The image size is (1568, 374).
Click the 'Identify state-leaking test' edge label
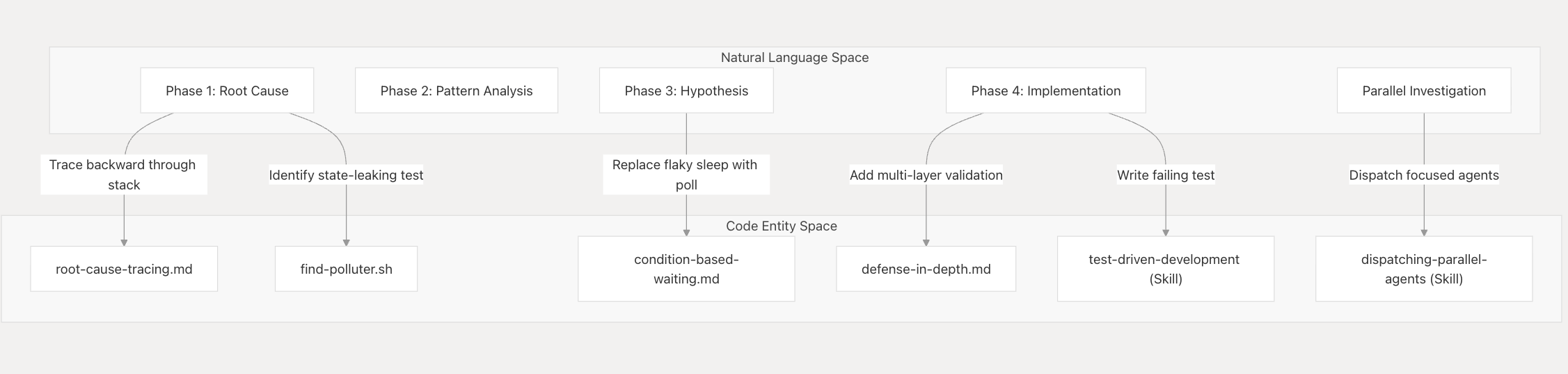(x=346, y=175)
